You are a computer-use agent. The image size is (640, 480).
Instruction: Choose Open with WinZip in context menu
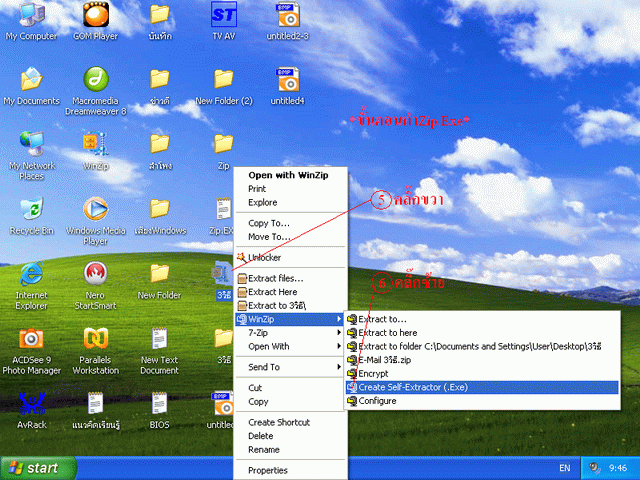point(291,175)
